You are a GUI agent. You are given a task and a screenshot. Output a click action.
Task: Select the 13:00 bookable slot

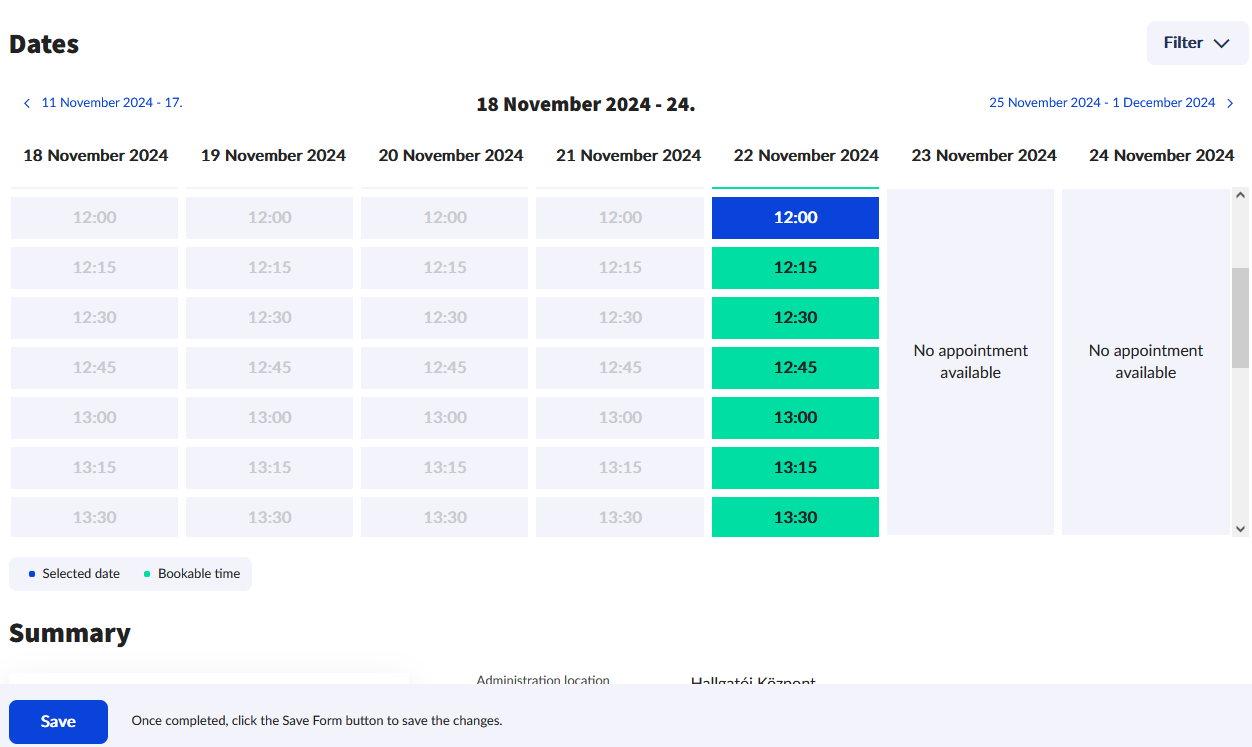[x=795, y=418]
